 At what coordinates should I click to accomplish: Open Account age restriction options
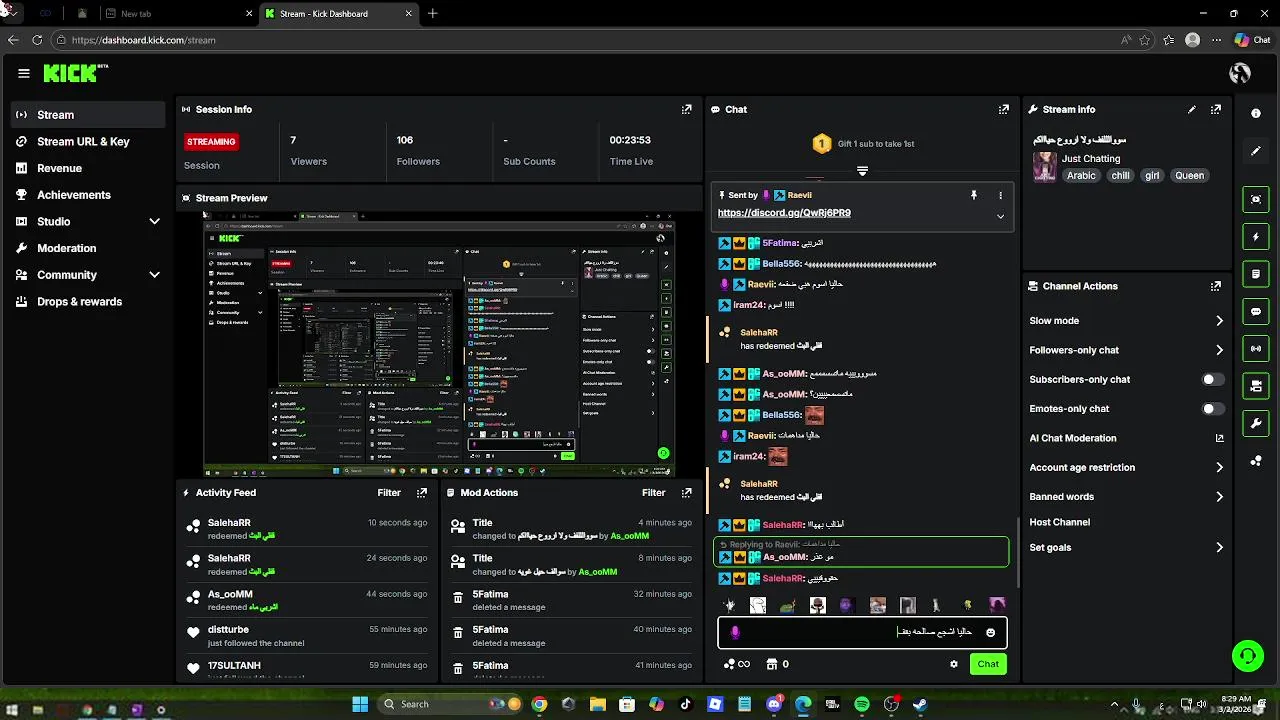pyautogui.click(x=1219, y=467)
